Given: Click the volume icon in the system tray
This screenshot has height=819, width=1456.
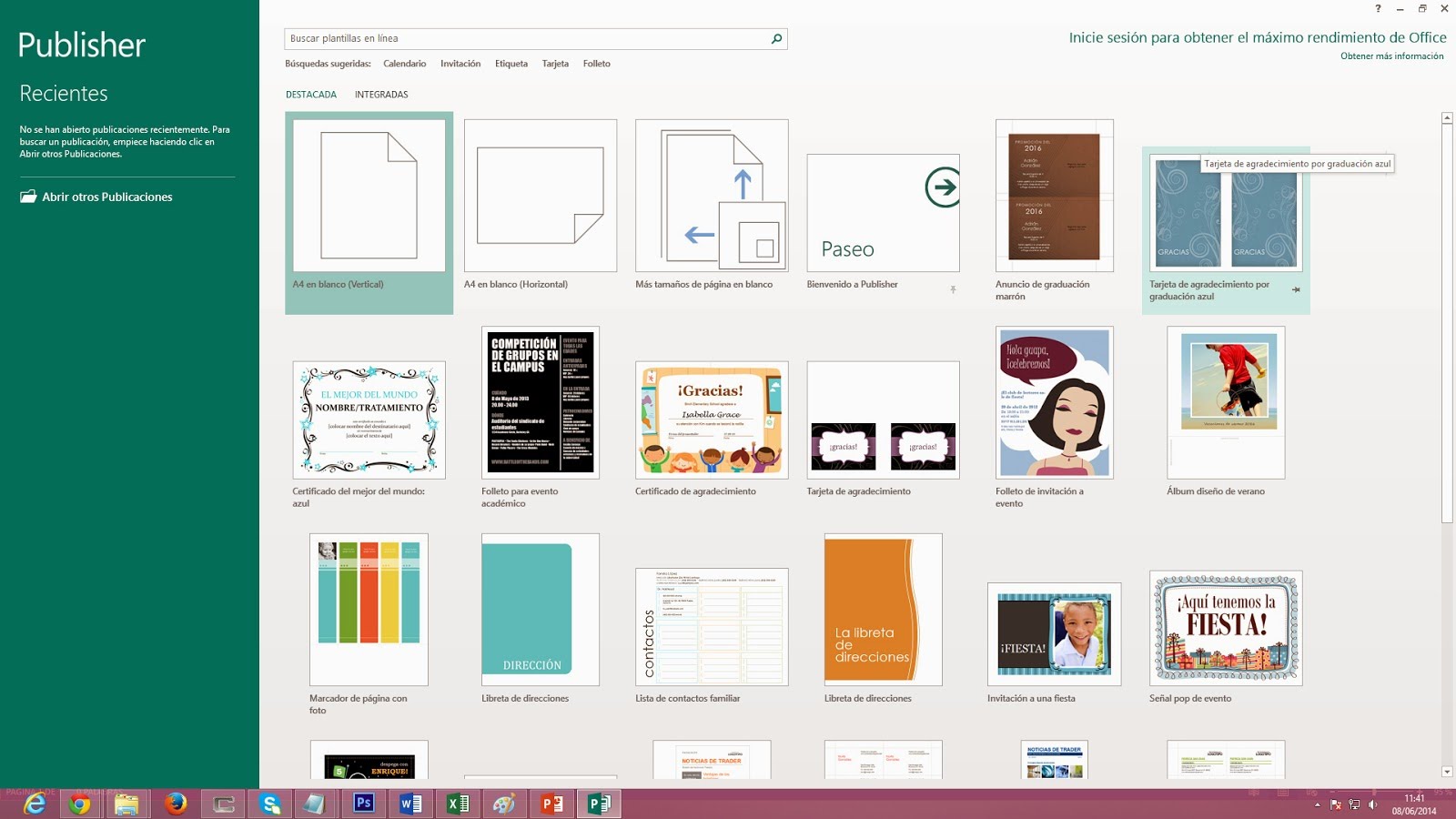Looking at the screenshot, I should point(1372,804).
